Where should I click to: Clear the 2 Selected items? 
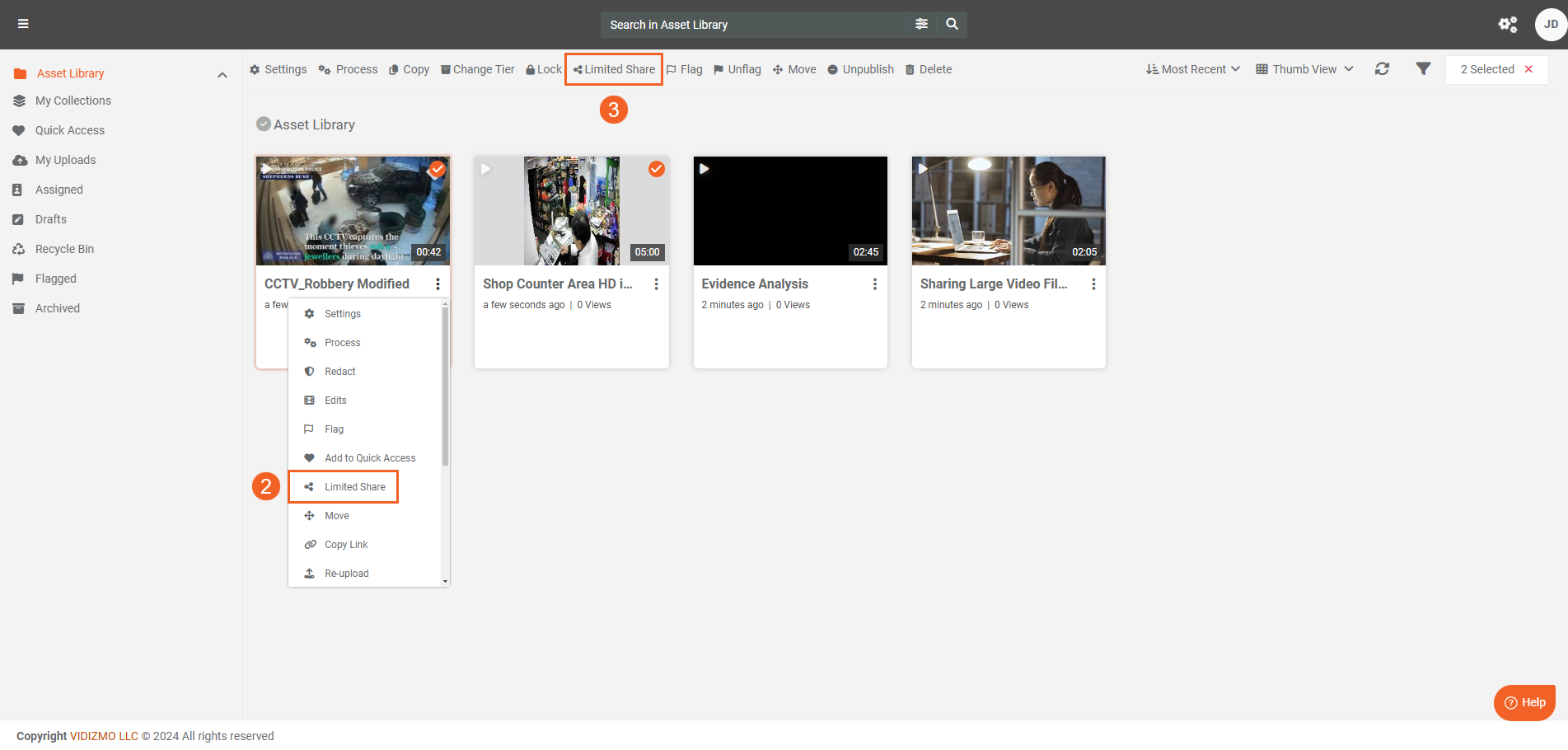coord(1528,69)
